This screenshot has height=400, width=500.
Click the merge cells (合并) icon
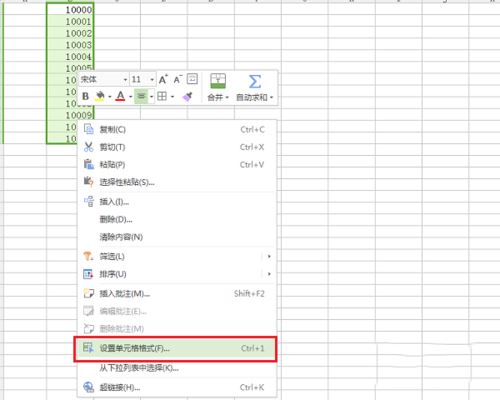point(218,81)
